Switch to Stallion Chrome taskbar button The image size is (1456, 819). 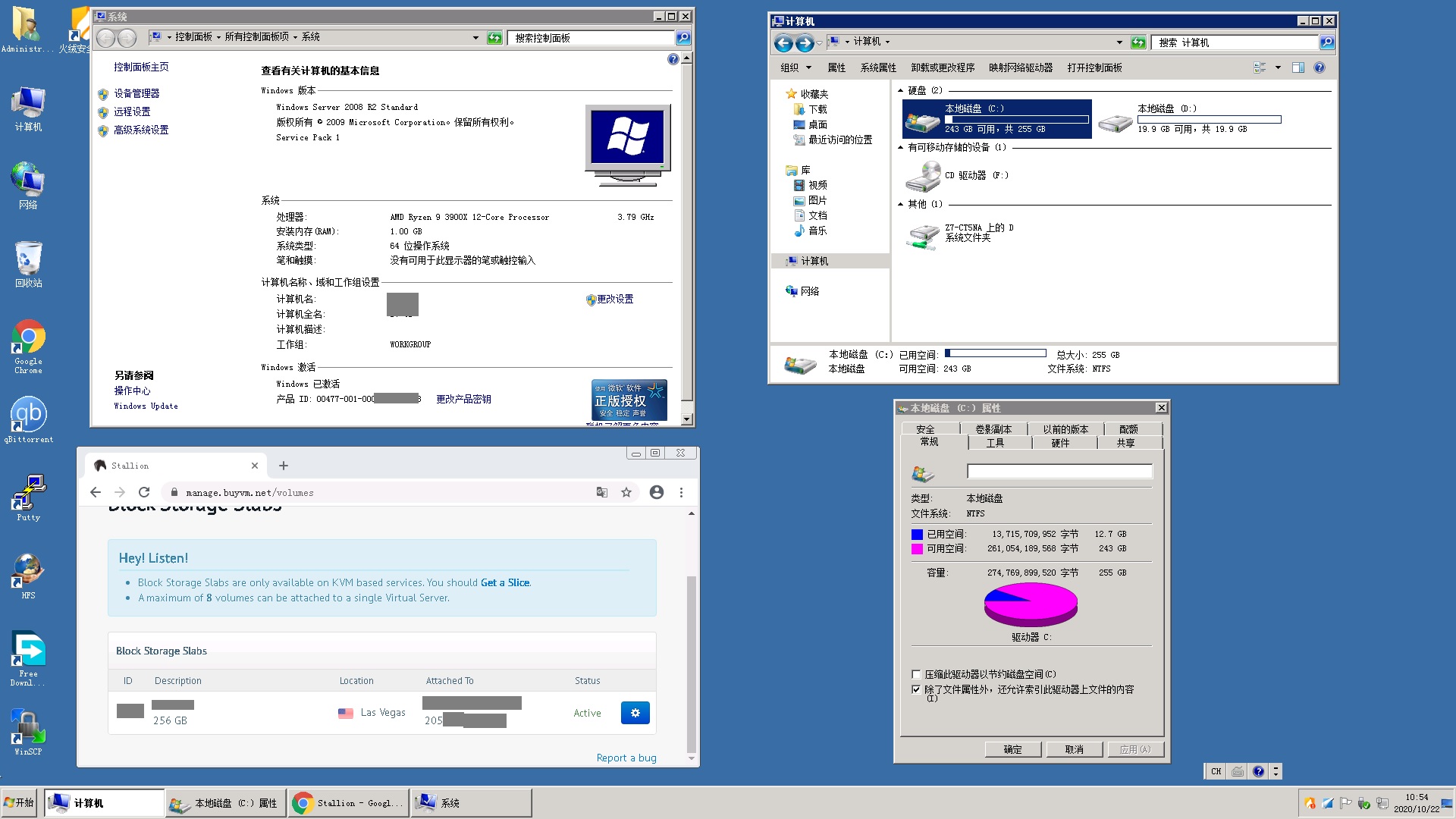(x=349, y=802)
